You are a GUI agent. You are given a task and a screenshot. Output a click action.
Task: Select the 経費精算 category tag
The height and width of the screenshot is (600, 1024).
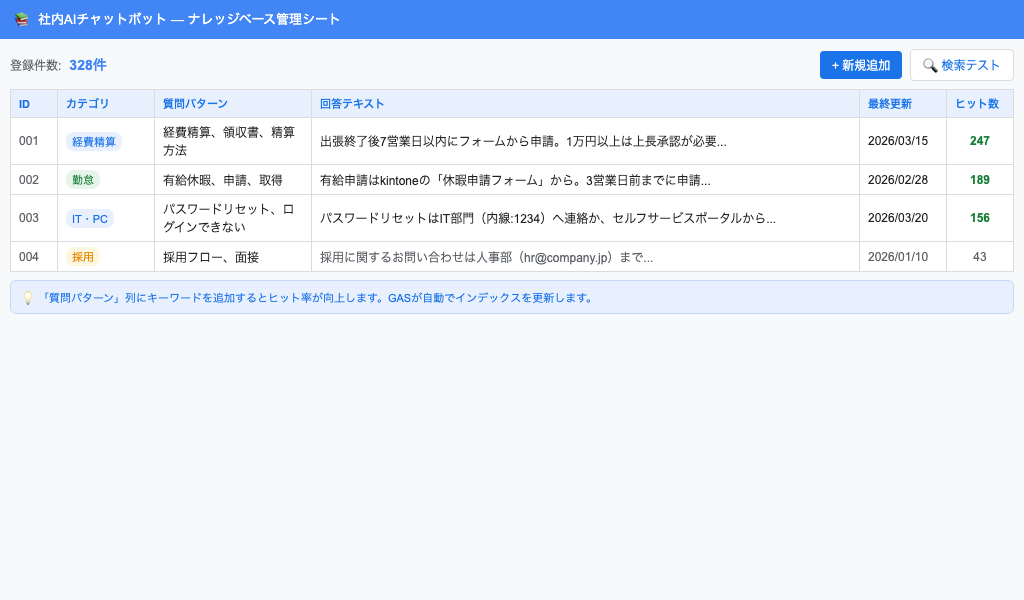pos(94,142)
